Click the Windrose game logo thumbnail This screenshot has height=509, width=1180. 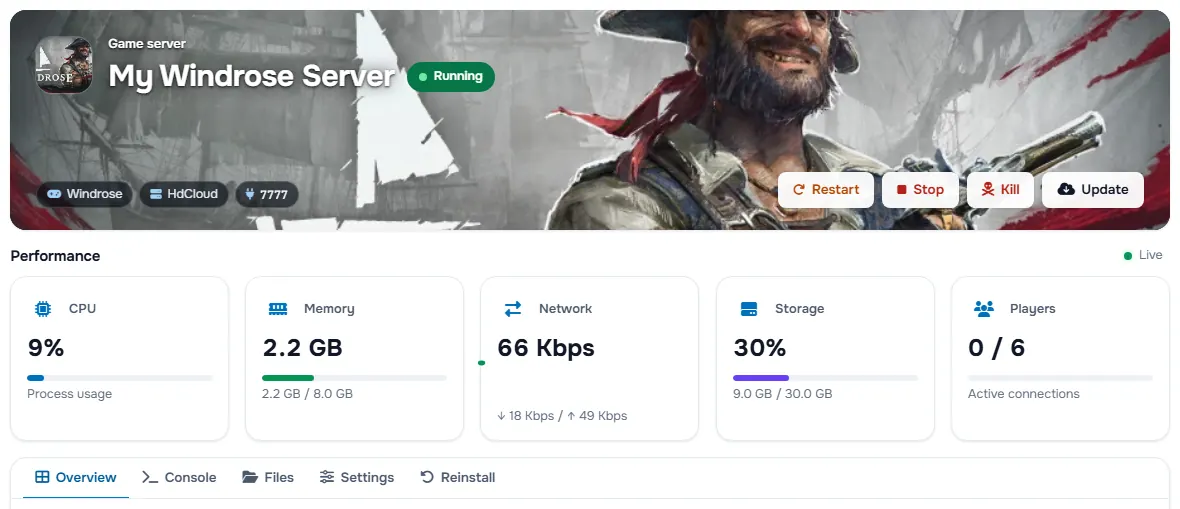tap(65, 66)
